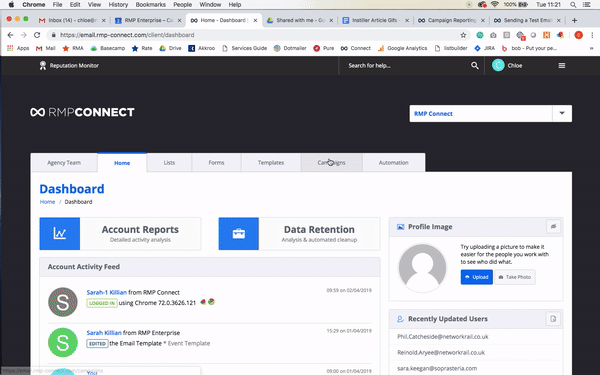The width and height of the screenshot is (600, 375).
Task: Reload the current page
Action: click(37, 35)
